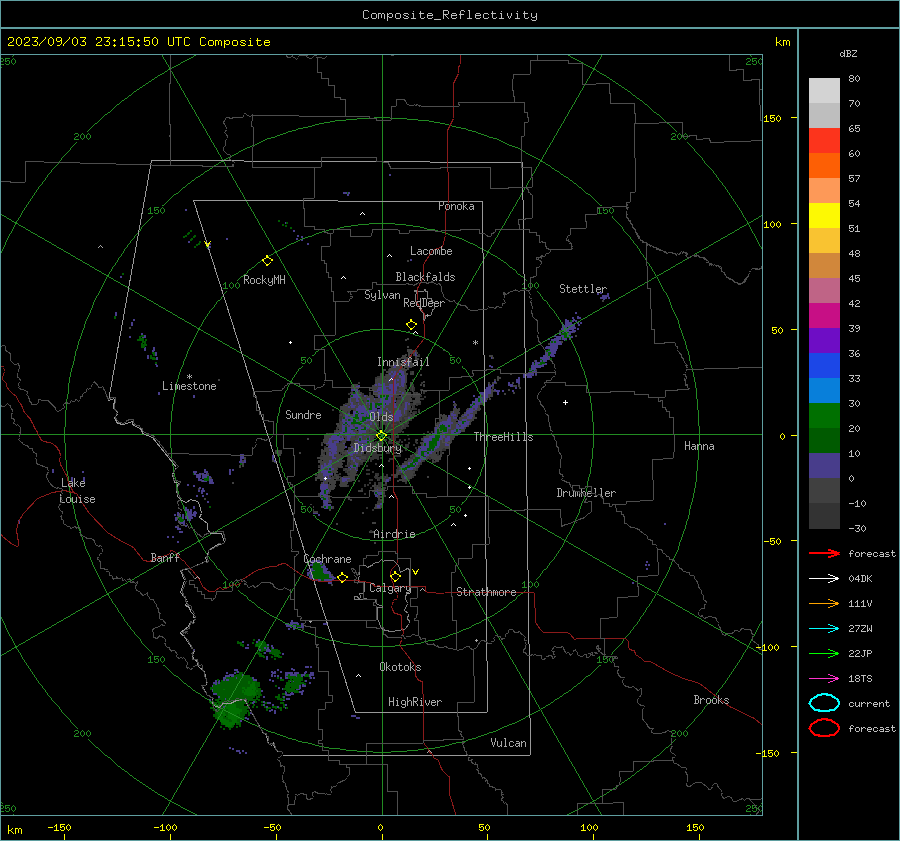Click the Drumheller city label
900x841 pixels.
tap(586, 493)
